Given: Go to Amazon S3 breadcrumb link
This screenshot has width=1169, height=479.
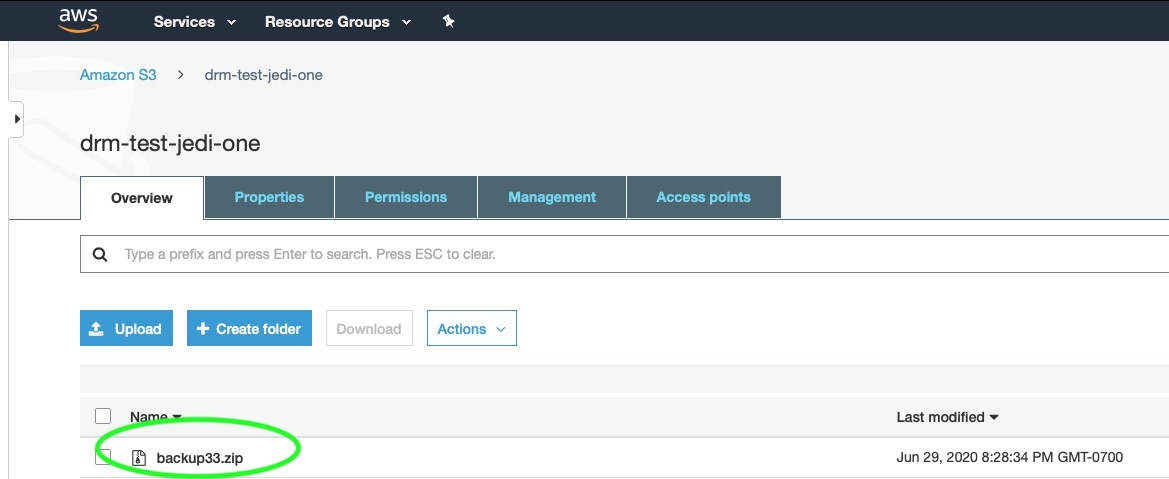Looking at the screenshot, I should (x=118, y=75).
